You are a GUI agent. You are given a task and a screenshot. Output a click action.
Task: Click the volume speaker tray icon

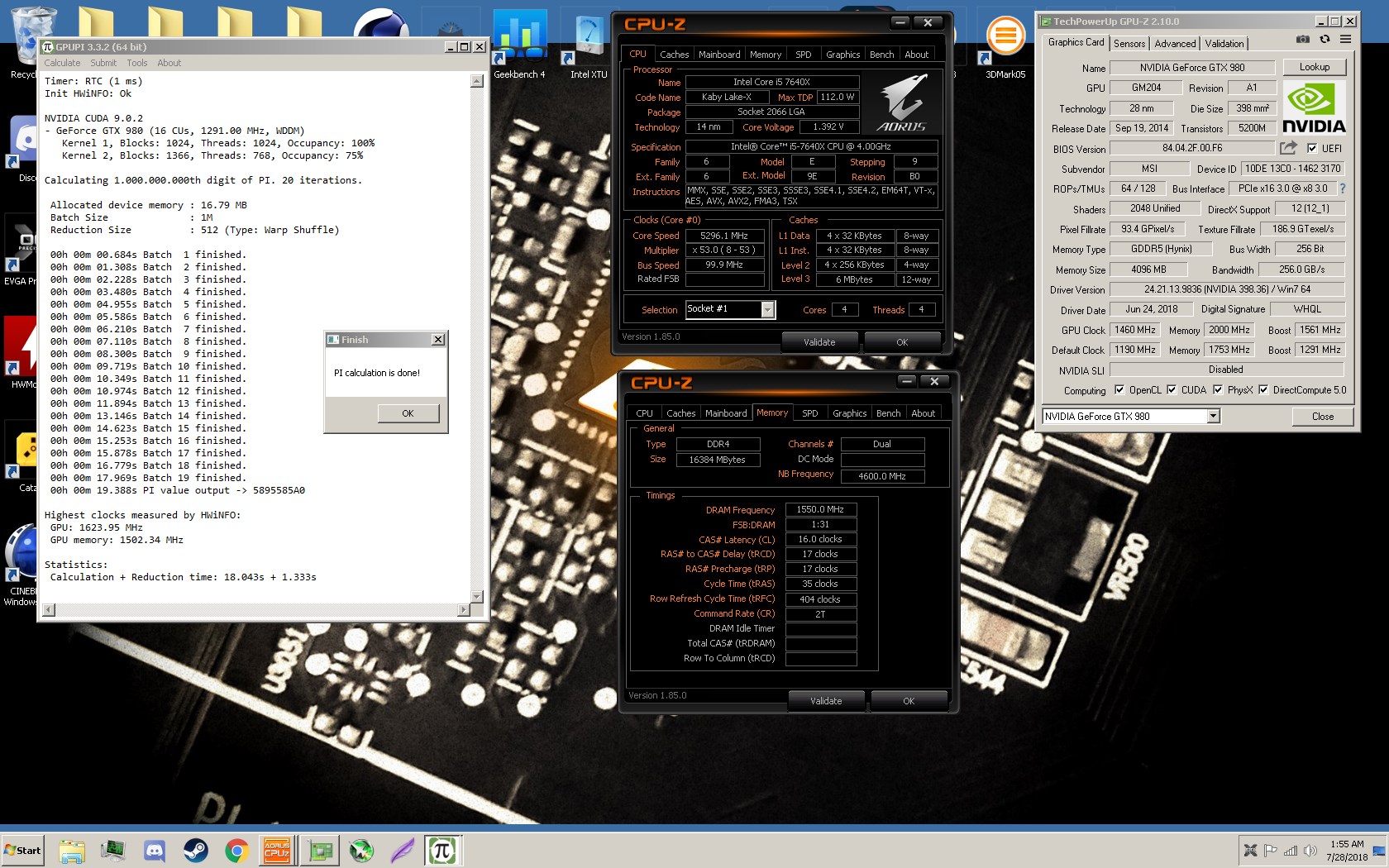coord(1310,850)
